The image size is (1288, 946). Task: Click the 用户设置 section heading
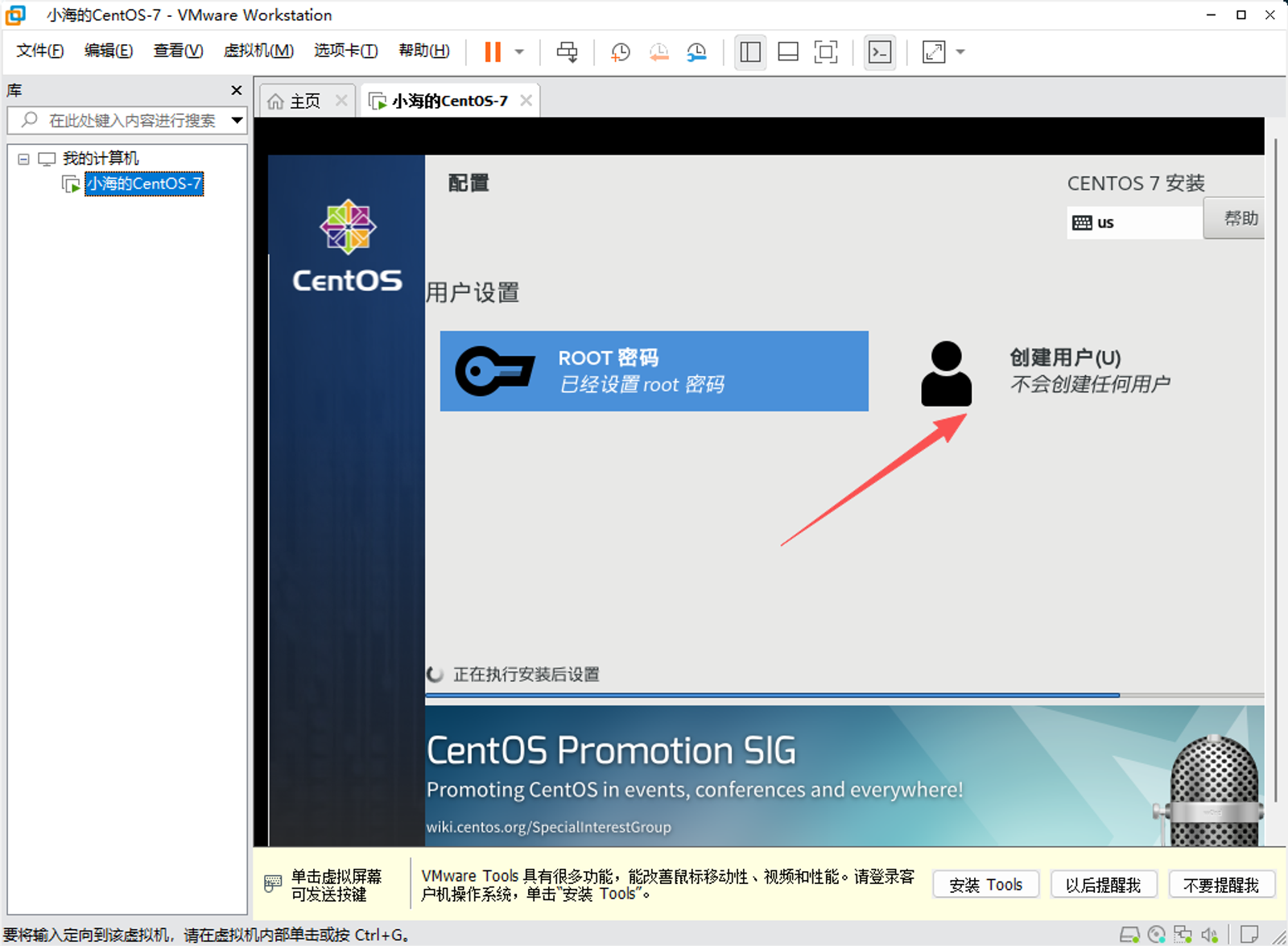(473, 292)
